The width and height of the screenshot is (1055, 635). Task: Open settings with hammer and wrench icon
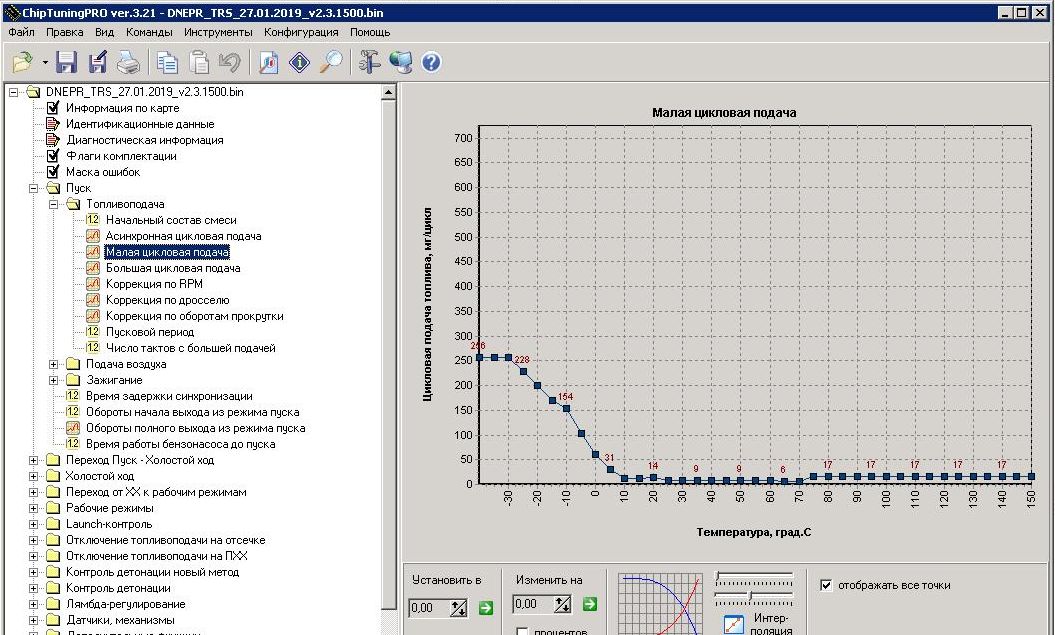(369, 63)
